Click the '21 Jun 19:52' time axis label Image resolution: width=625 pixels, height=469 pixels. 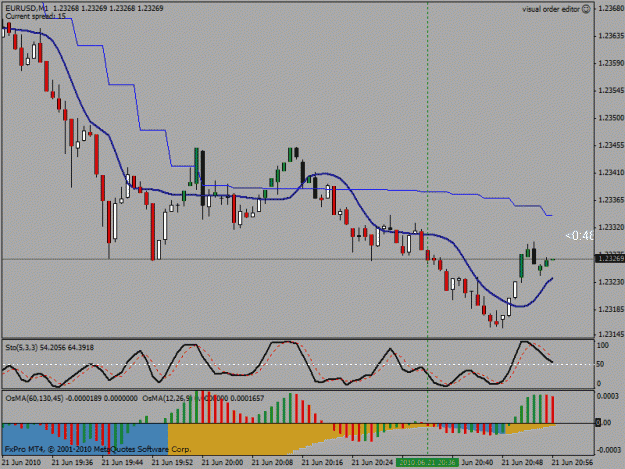tap(172, 462)
